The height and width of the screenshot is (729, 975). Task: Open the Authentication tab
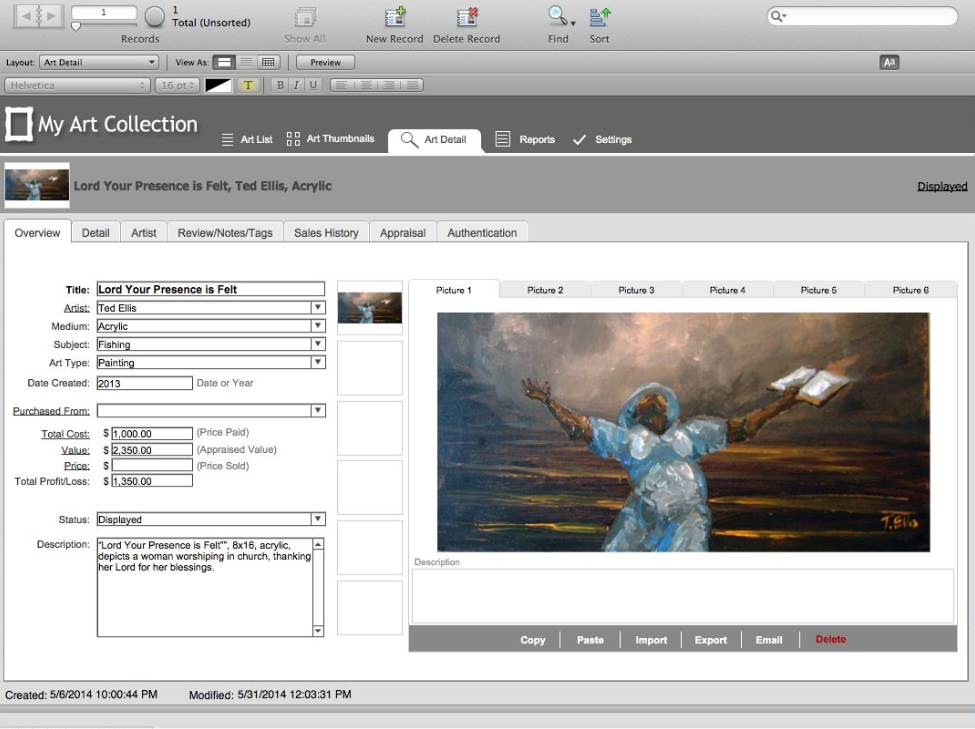pyautogui.click(x=482, y=233)
